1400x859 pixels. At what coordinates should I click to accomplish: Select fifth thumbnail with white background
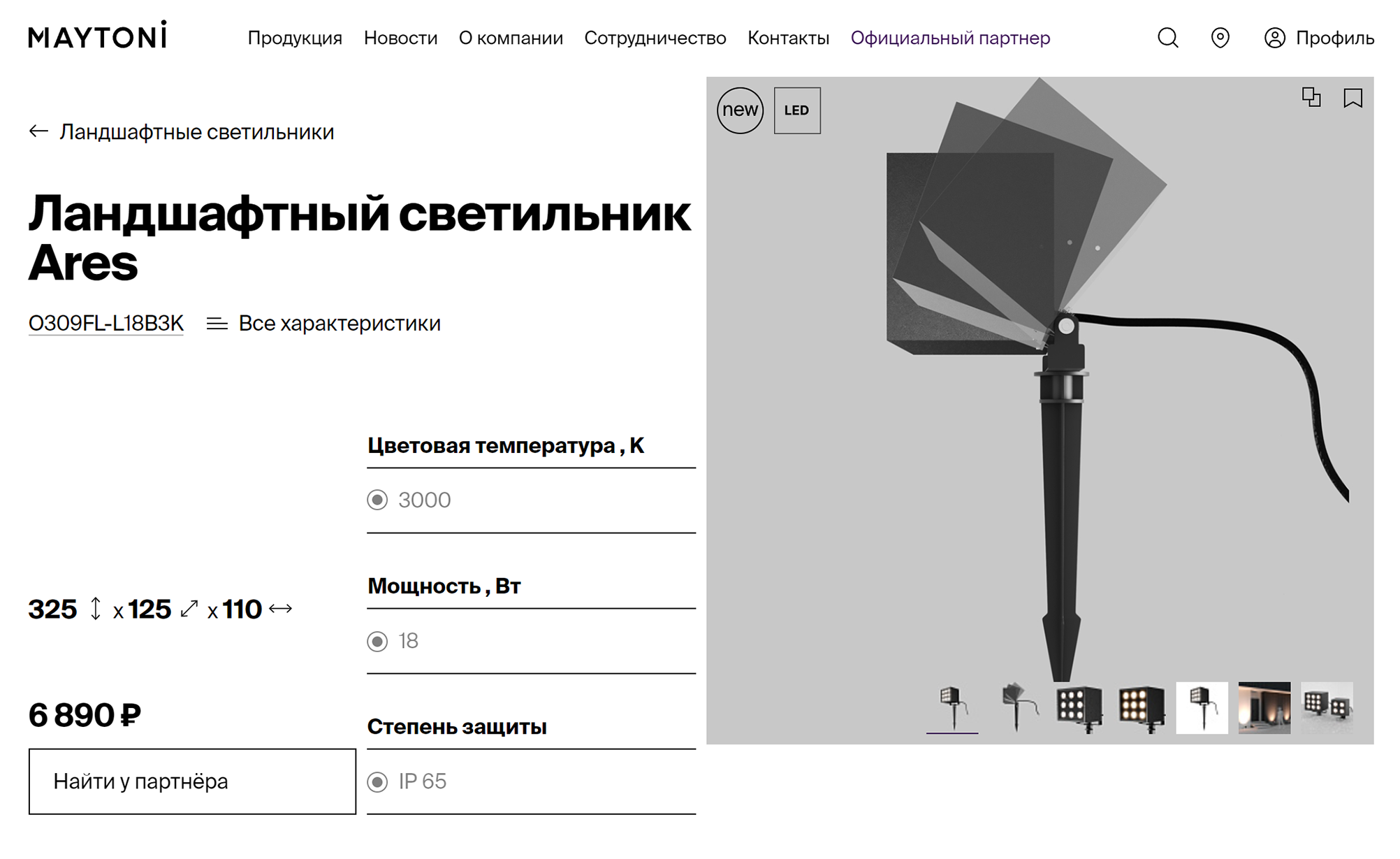(x=1202, y=707)
